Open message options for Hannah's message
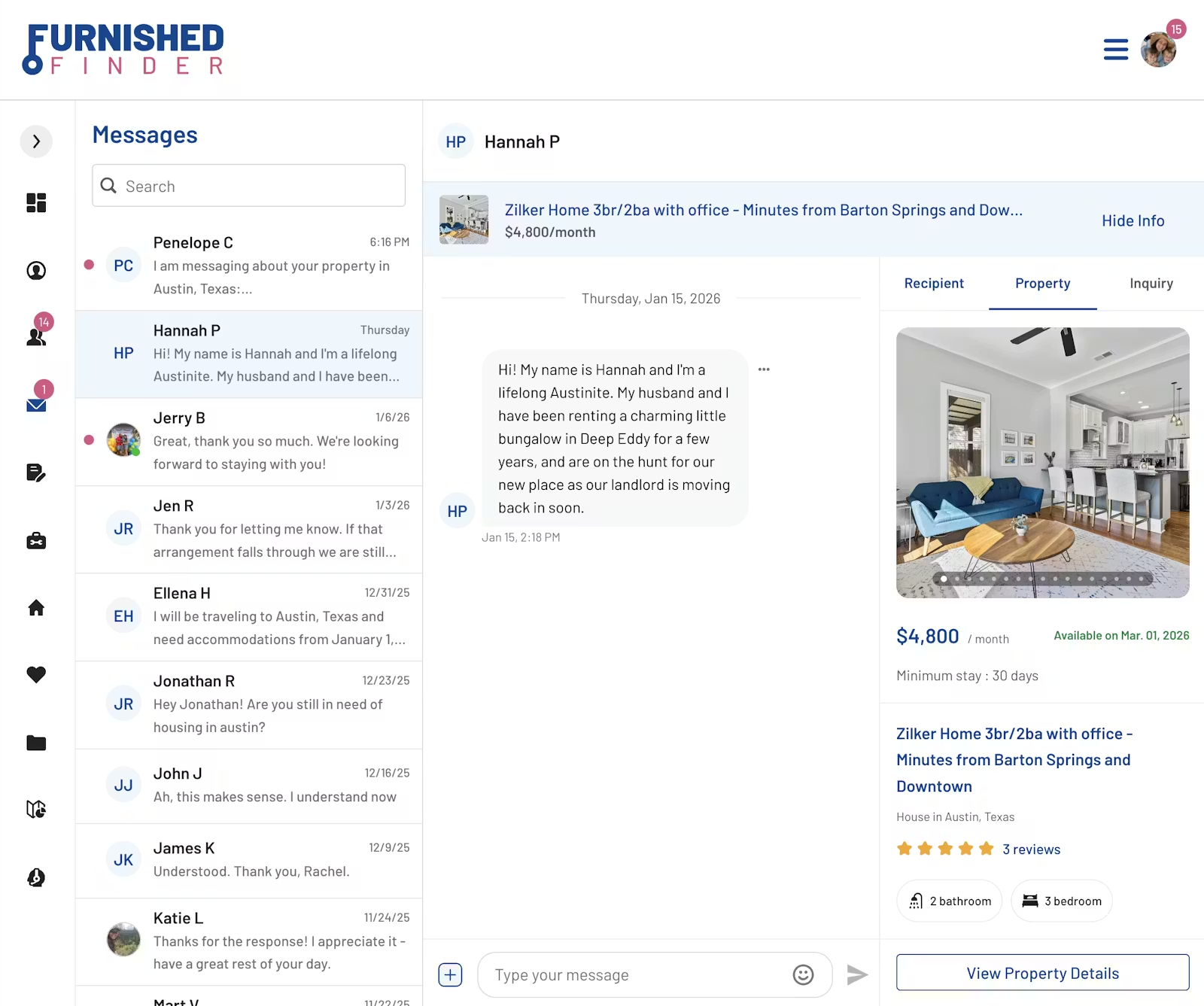The width and height of the screenshot is (1204, 1006). pos(764,369)
